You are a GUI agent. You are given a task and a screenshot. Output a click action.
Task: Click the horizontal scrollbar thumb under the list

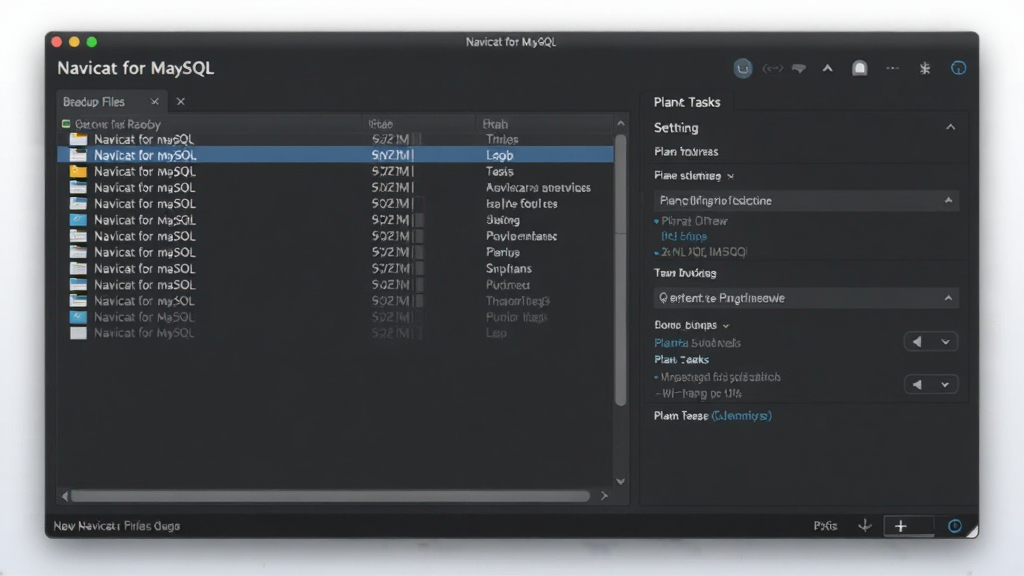click(330, 496)
